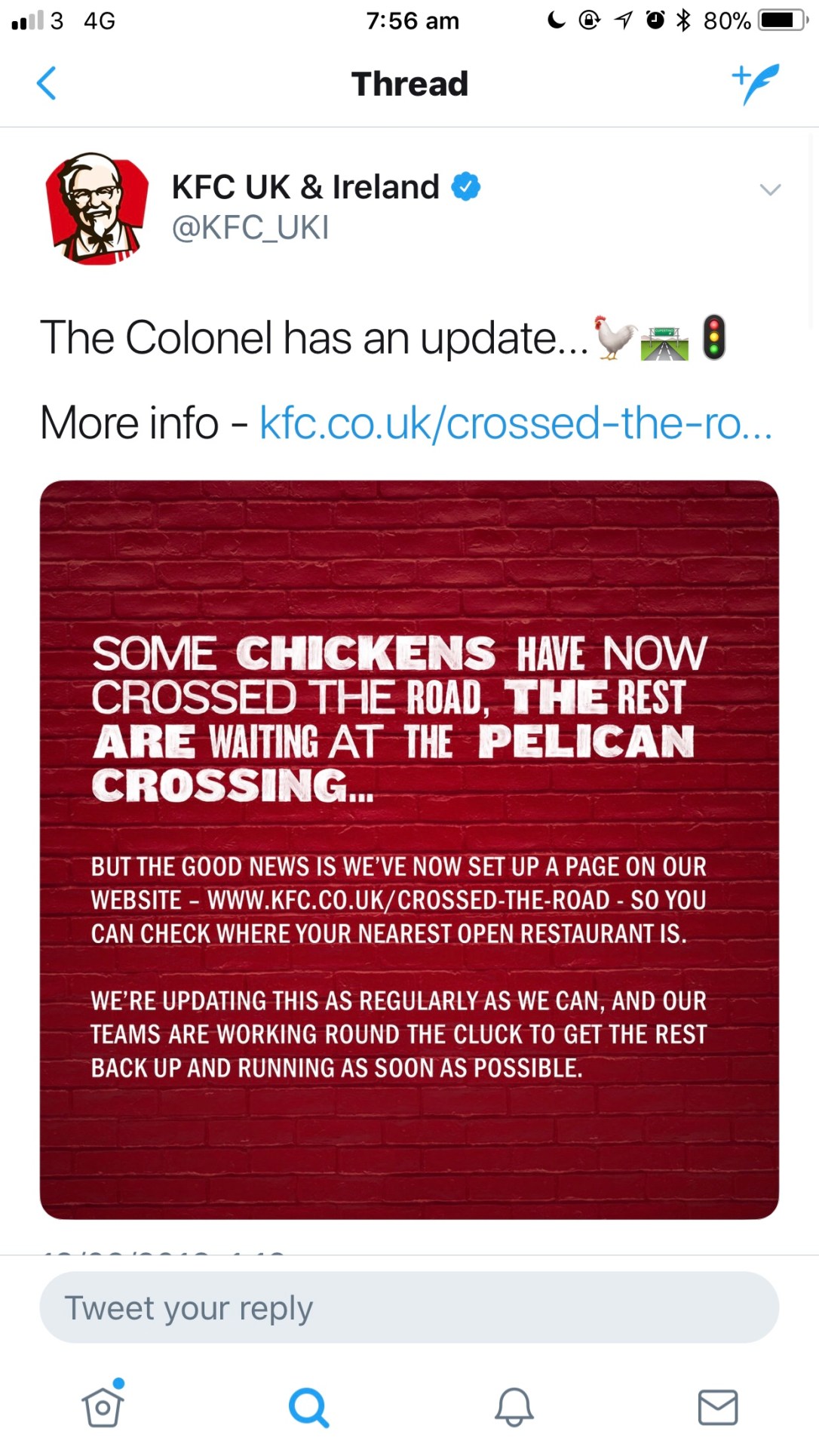This screenshot has width=819, height=1456.
Task: Tap the rooster emoji in the tweet
Action: [615, 338]
